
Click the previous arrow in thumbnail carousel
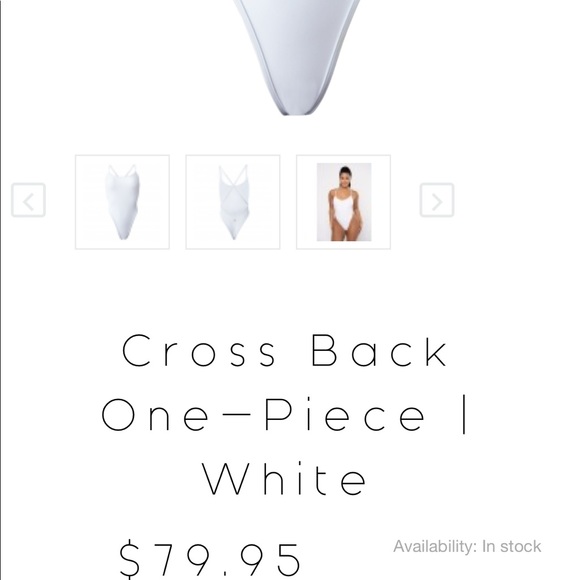click(x=28, y=200)
